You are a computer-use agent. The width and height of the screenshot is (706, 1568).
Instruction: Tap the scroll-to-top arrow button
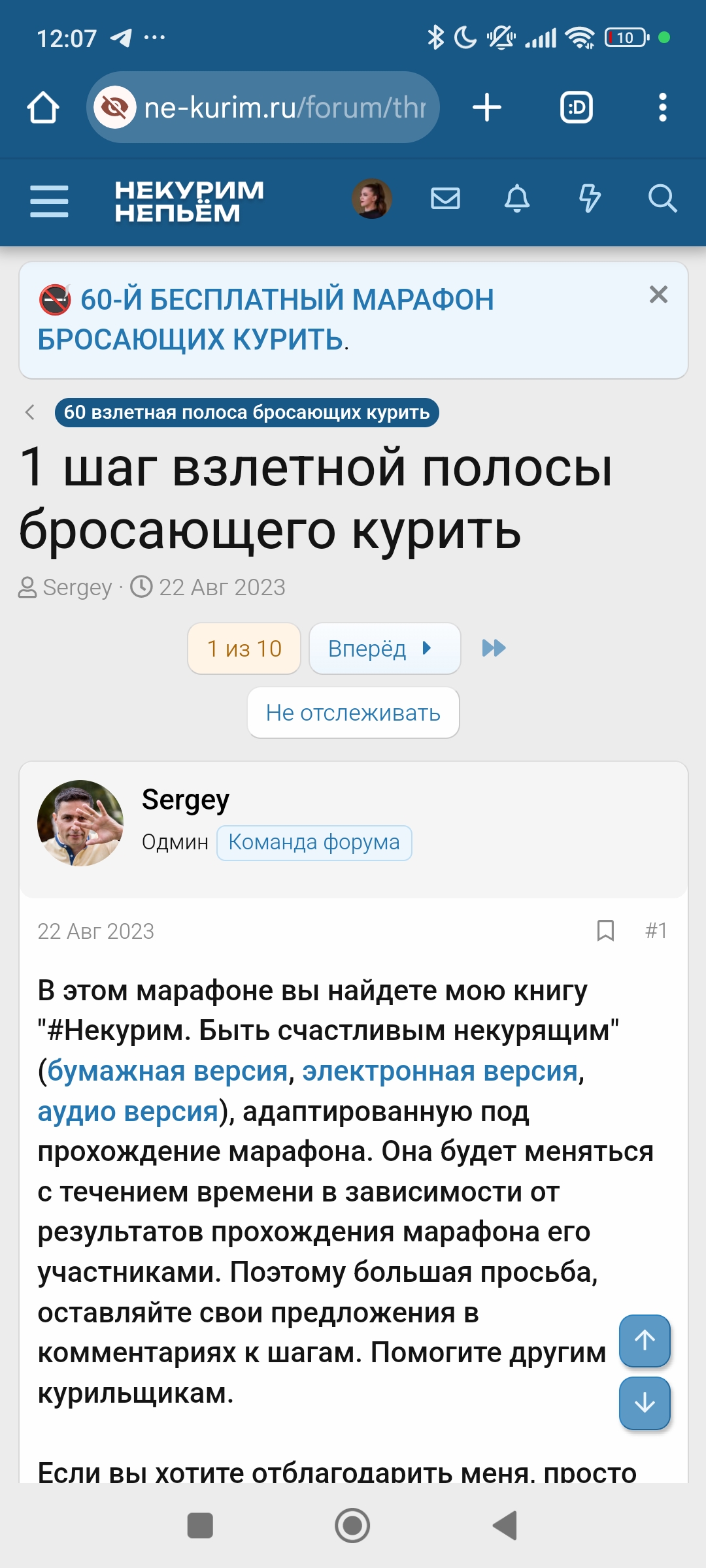coord(645,1341)
